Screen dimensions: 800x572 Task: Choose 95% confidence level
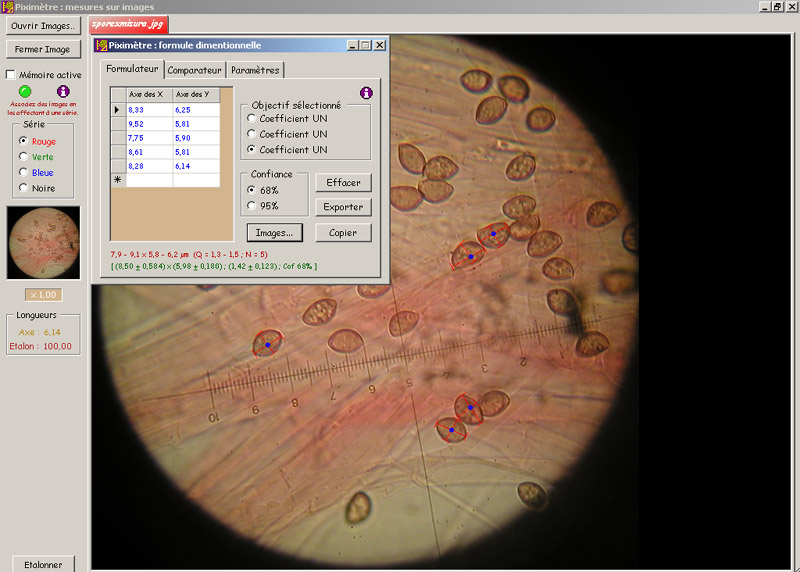click(x=250, y=206)
